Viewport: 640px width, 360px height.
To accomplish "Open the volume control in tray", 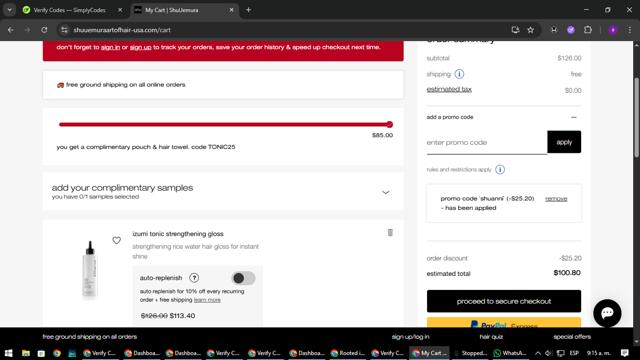I will coord(549,353).
